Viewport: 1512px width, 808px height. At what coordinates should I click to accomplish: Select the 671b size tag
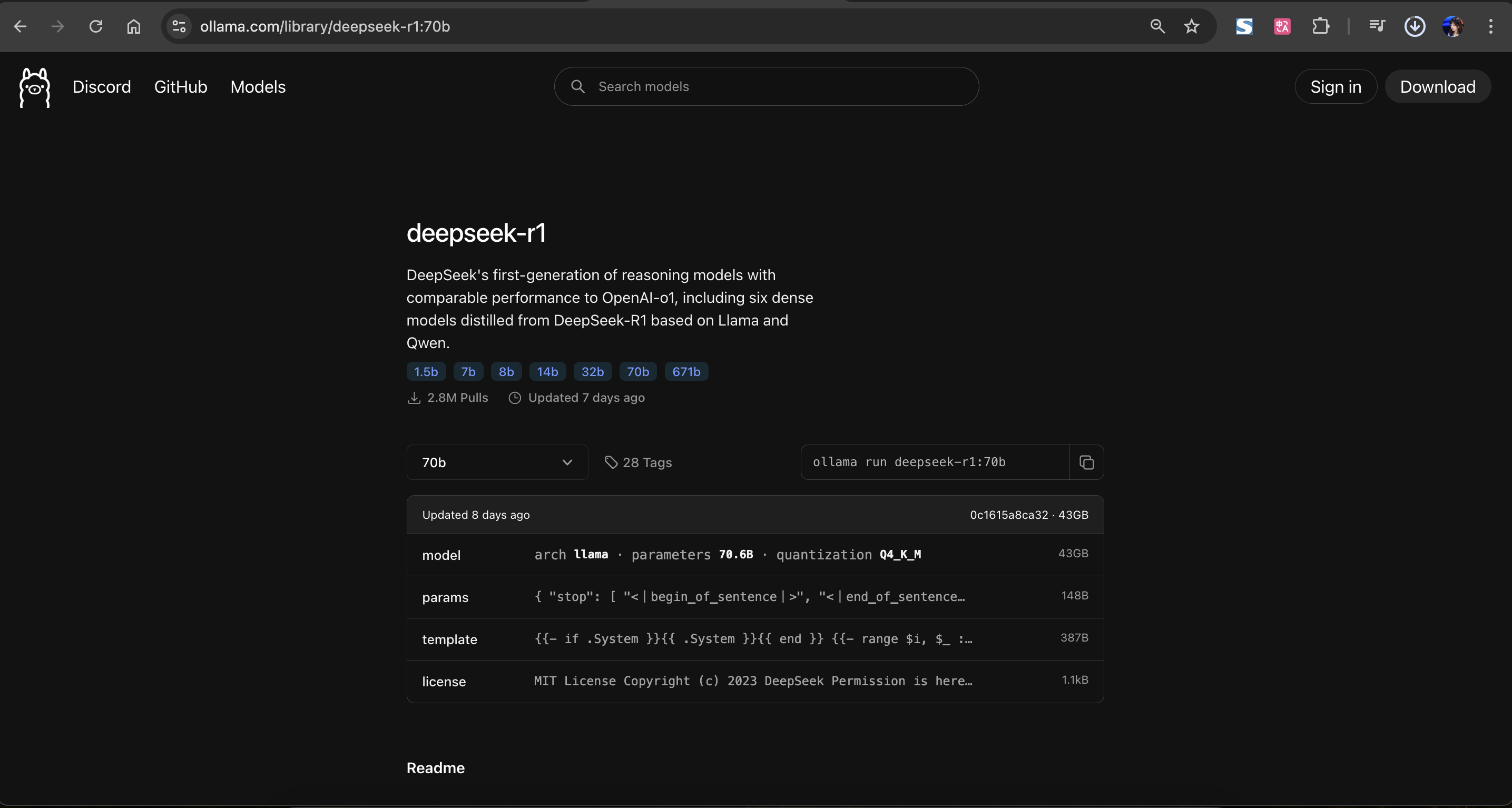(x=685, y=371)
